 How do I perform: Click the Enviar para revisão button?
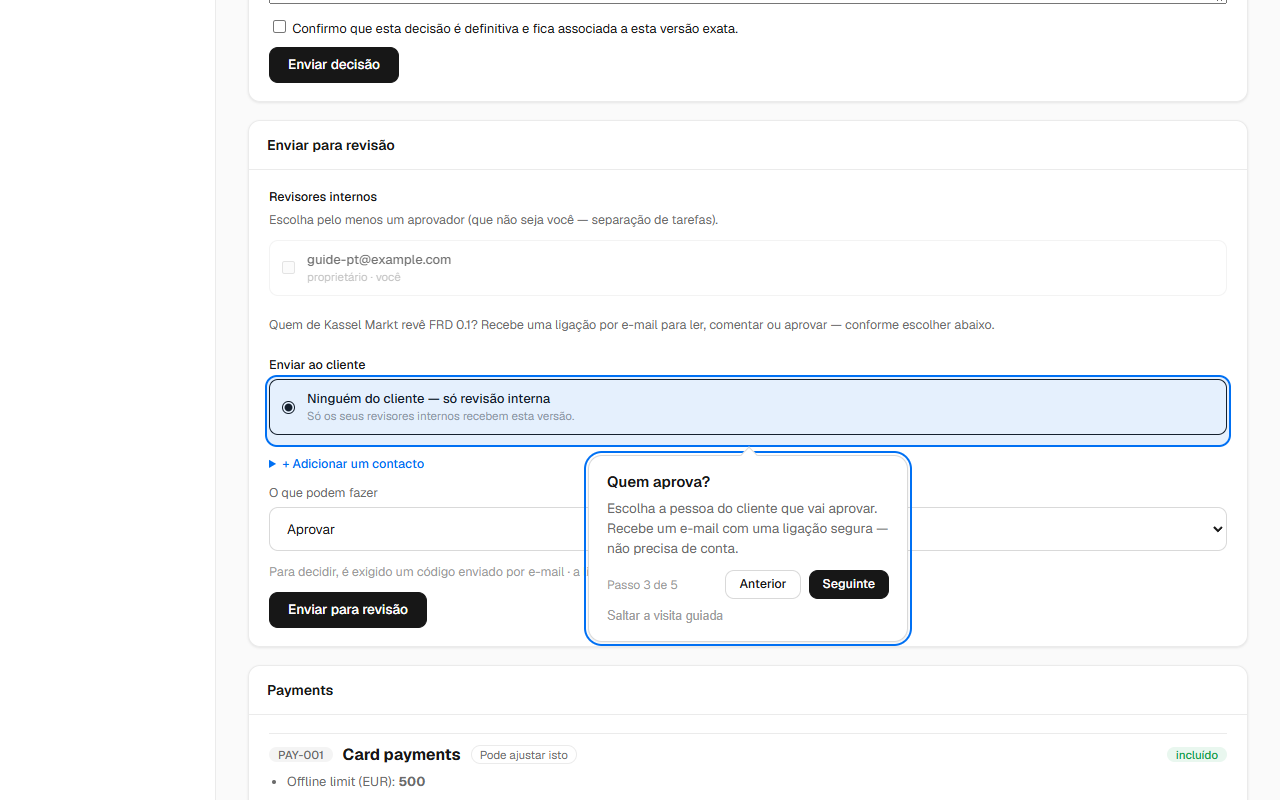click(348, 610)
